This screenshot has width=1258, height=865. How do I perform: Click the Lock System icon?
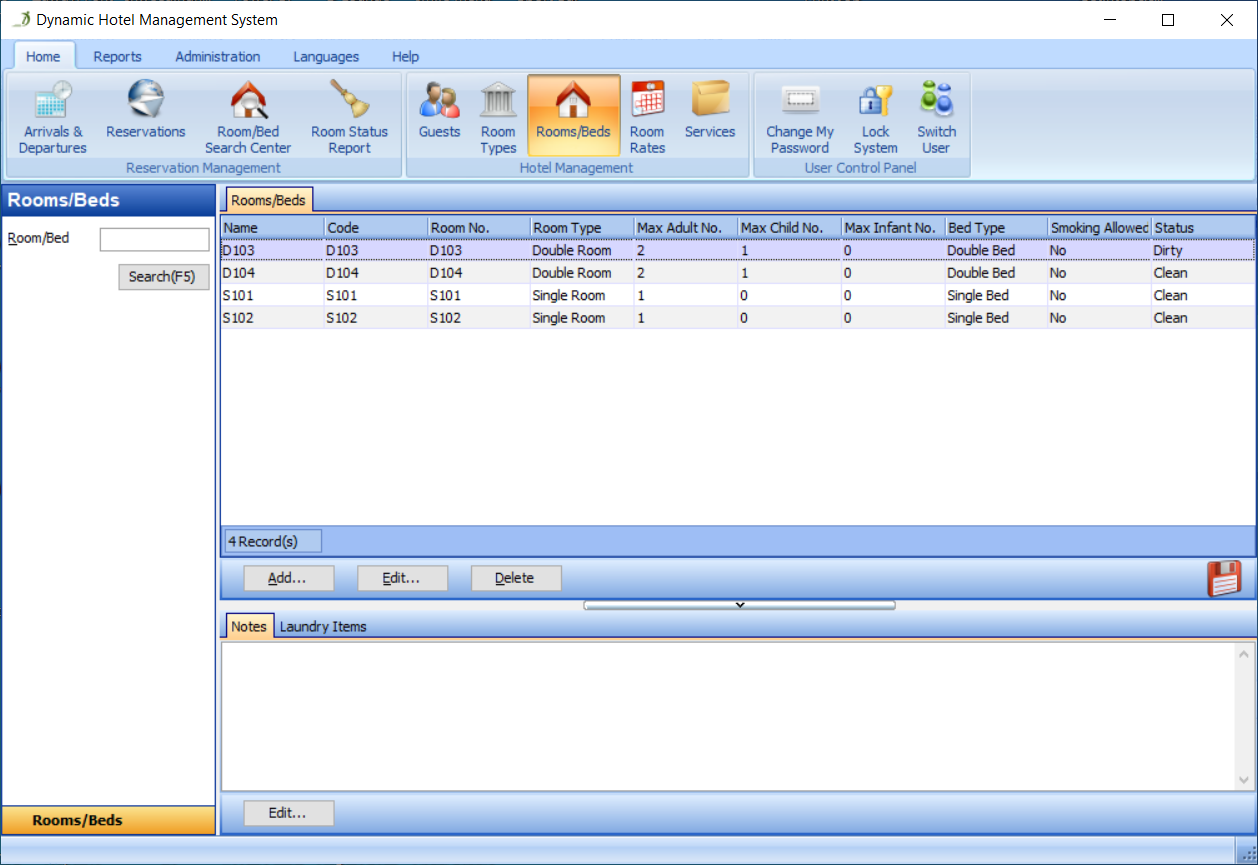[875, 118]
